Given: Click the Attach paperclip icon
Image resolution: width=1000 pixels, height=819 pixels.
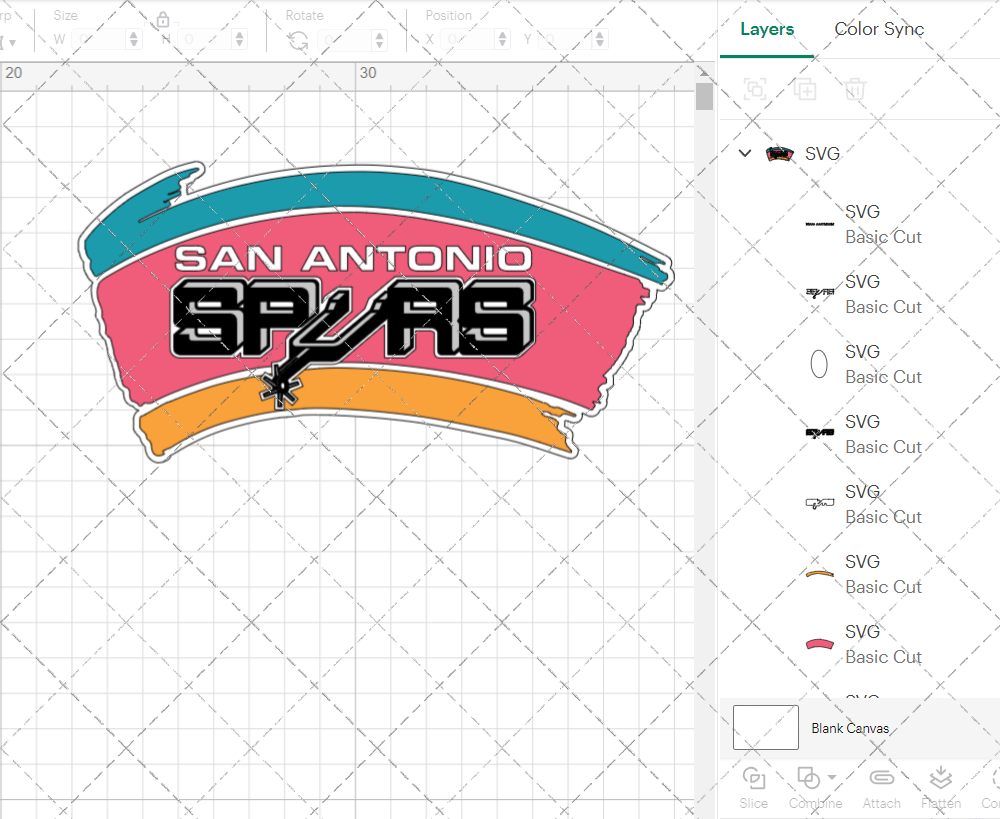Looking at the screenshot, I should 881,779.
